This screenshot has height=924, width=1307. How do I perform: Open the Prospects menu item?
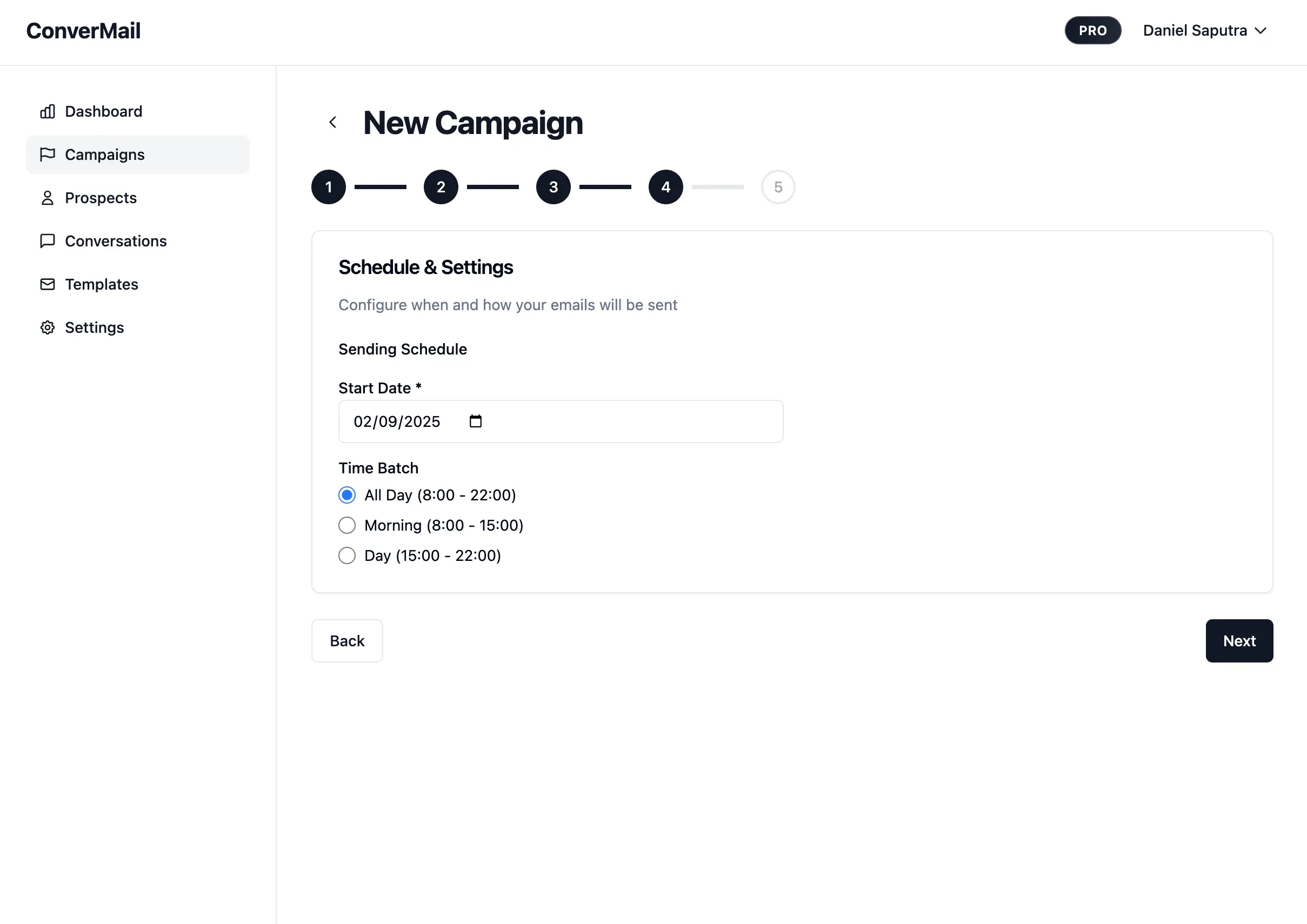[x=101, y=198]
